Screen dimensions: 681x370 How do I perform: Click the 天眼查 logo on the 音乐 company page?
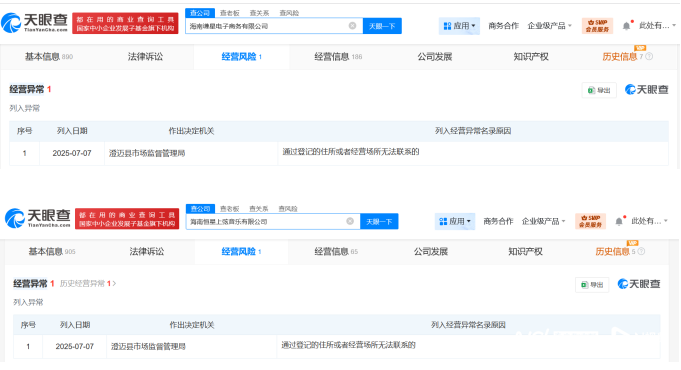(x=37, y=218)
